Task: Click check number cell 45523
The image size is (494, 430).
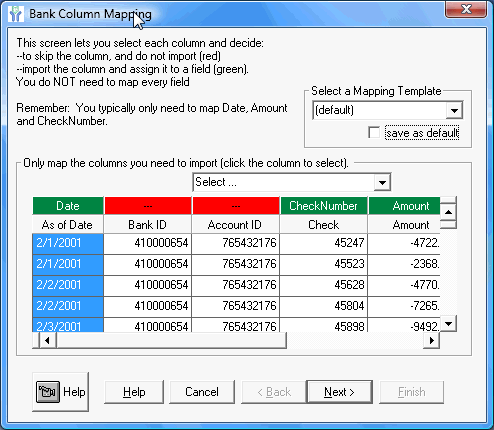Action: coord(324,265)
